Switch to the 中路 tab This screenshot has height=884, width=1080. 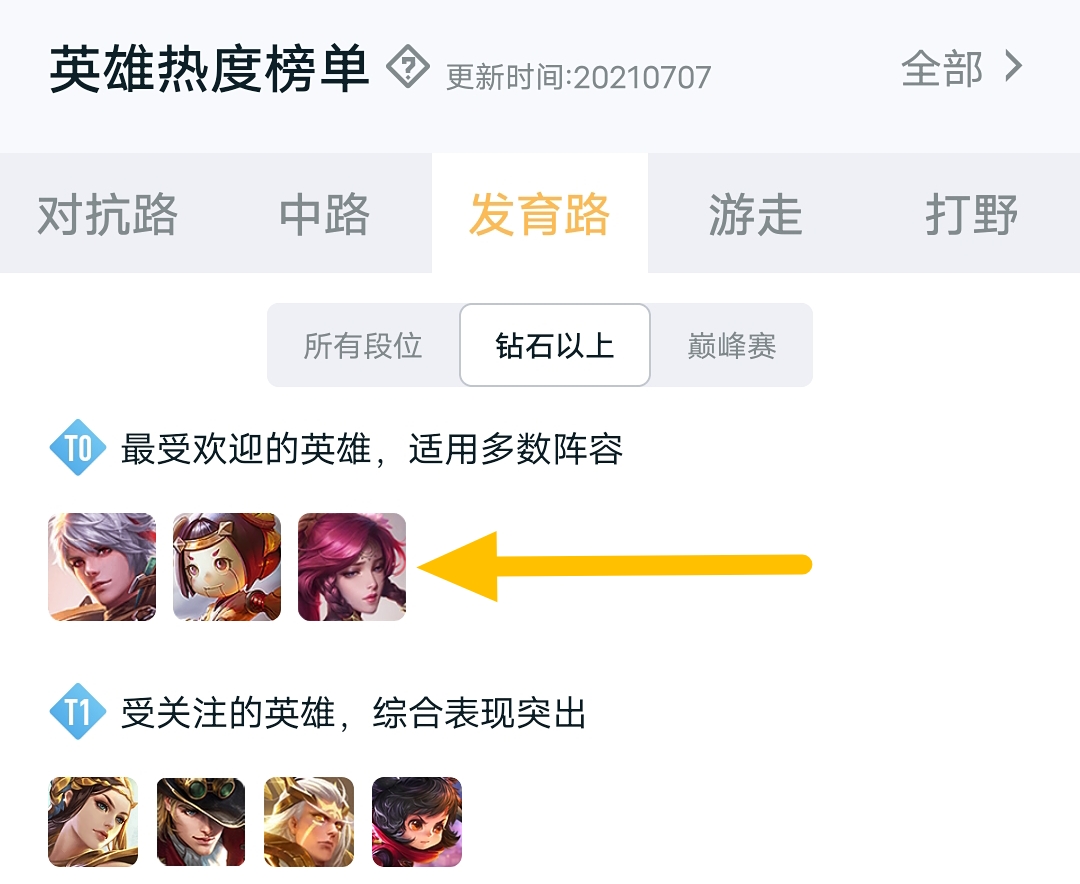coord(324,214)
